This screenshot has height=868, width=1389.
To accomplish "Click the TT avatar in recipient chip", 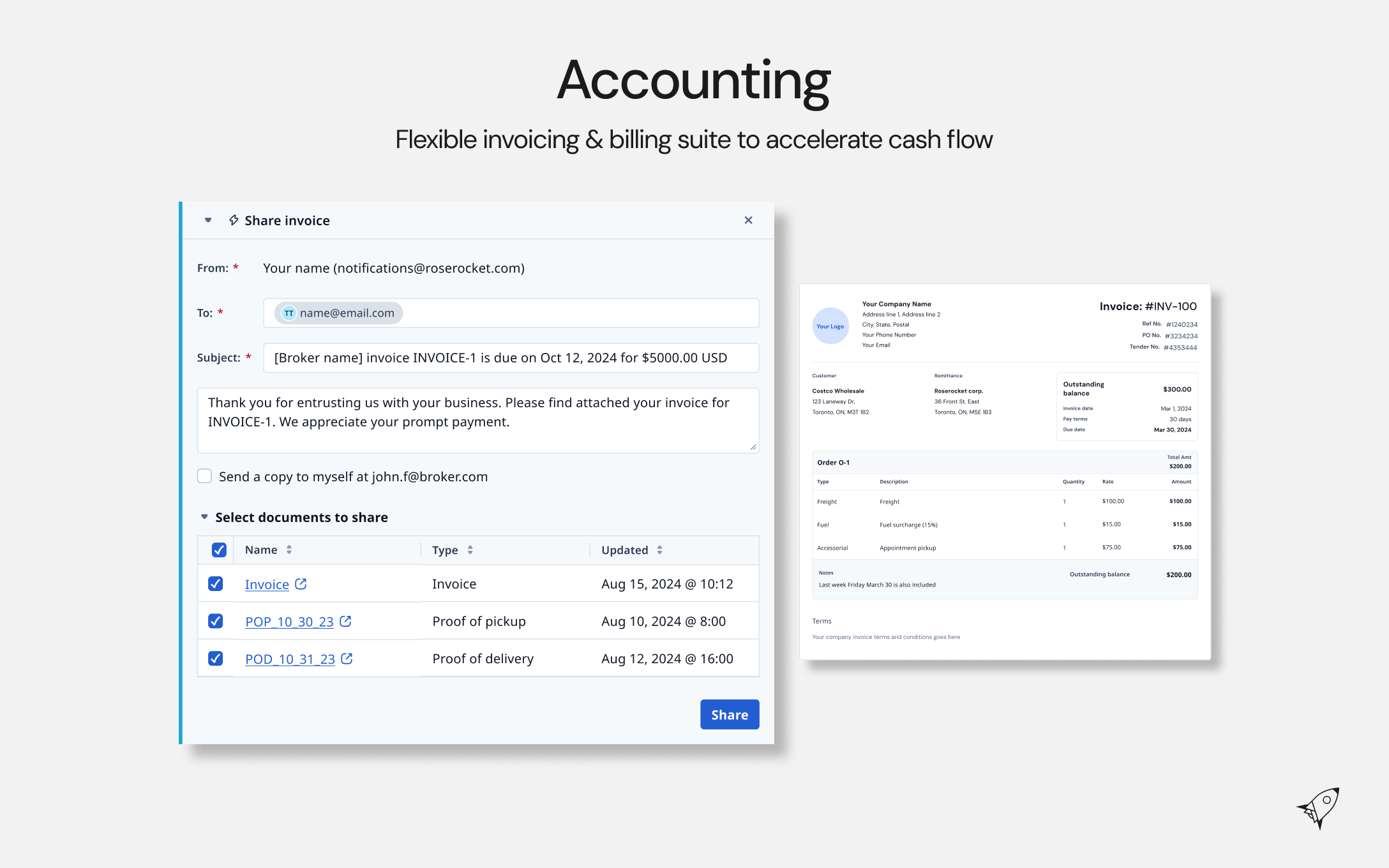I will click(x=289, y=313).
